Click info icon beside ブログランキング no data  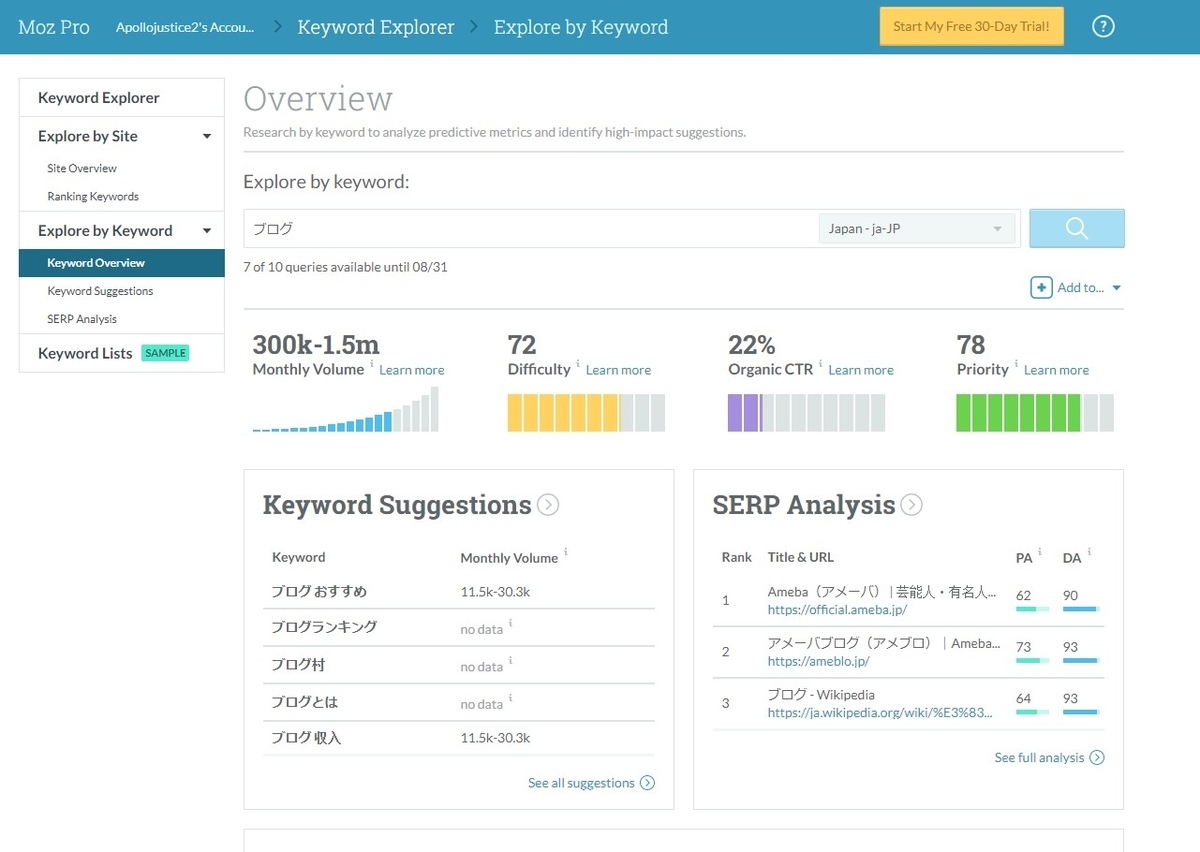510,623
